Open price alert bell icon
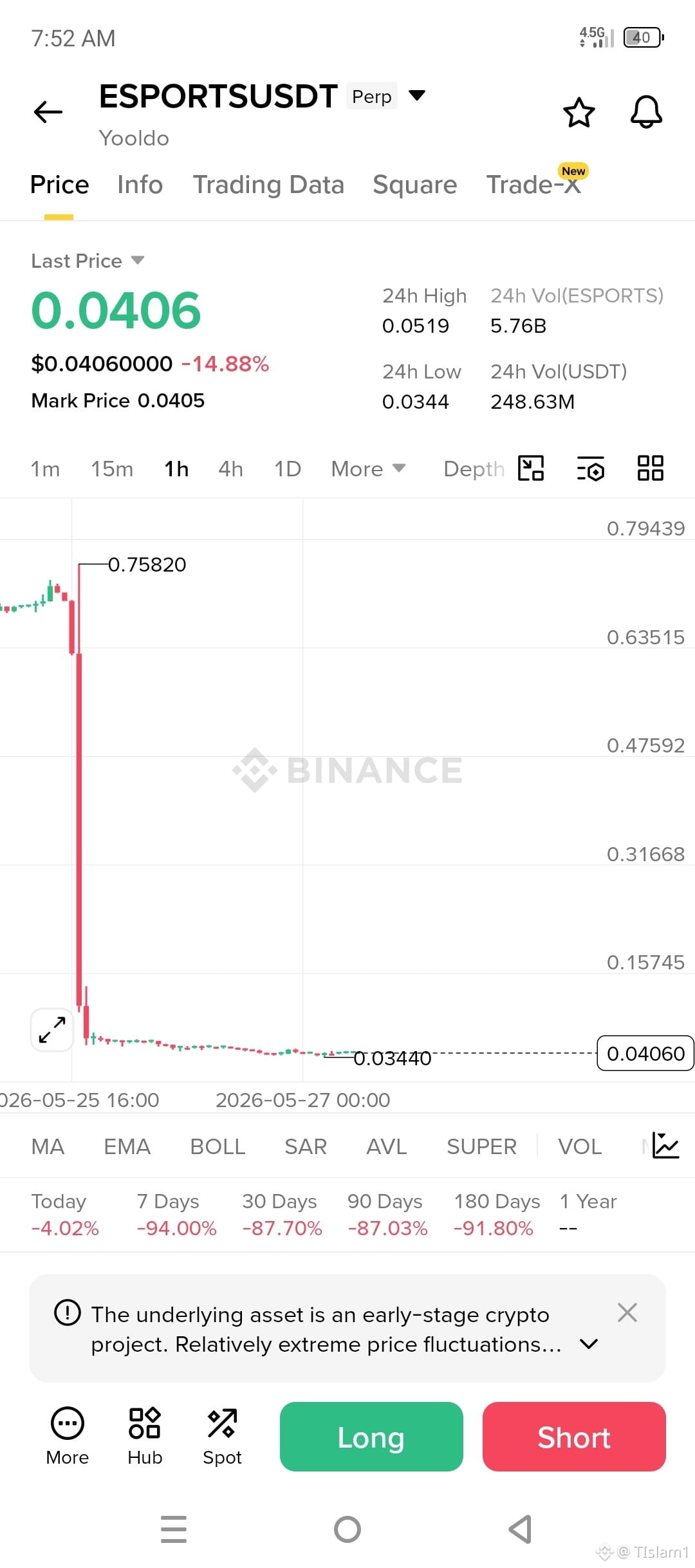Image resolution: width=695 pixels, height=1568 pixels. (646, 113)
